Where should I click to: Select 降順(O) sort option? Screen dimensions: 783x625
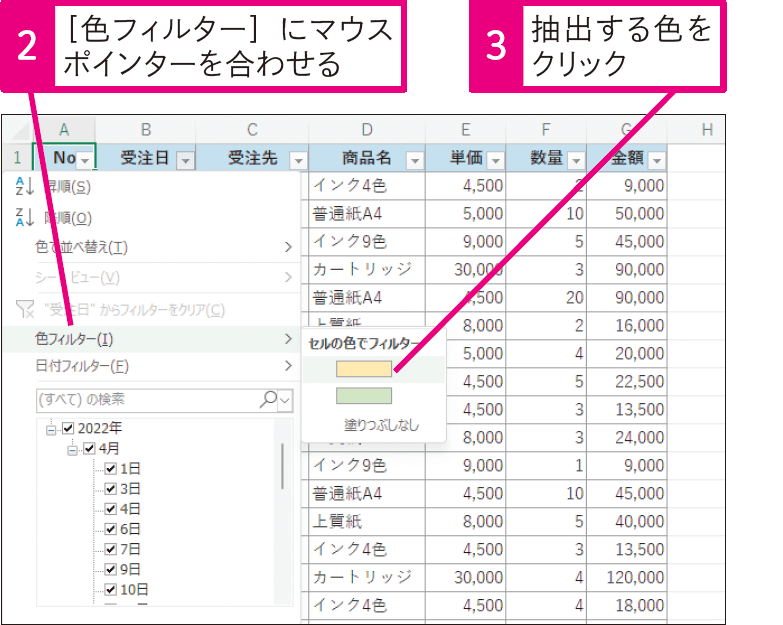[x=152, y=218]
